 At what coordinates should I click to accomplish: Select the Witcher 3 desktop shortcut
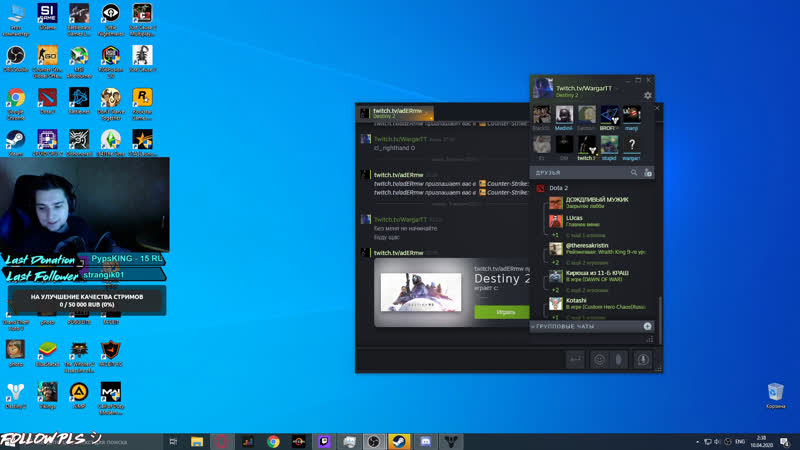79,357
